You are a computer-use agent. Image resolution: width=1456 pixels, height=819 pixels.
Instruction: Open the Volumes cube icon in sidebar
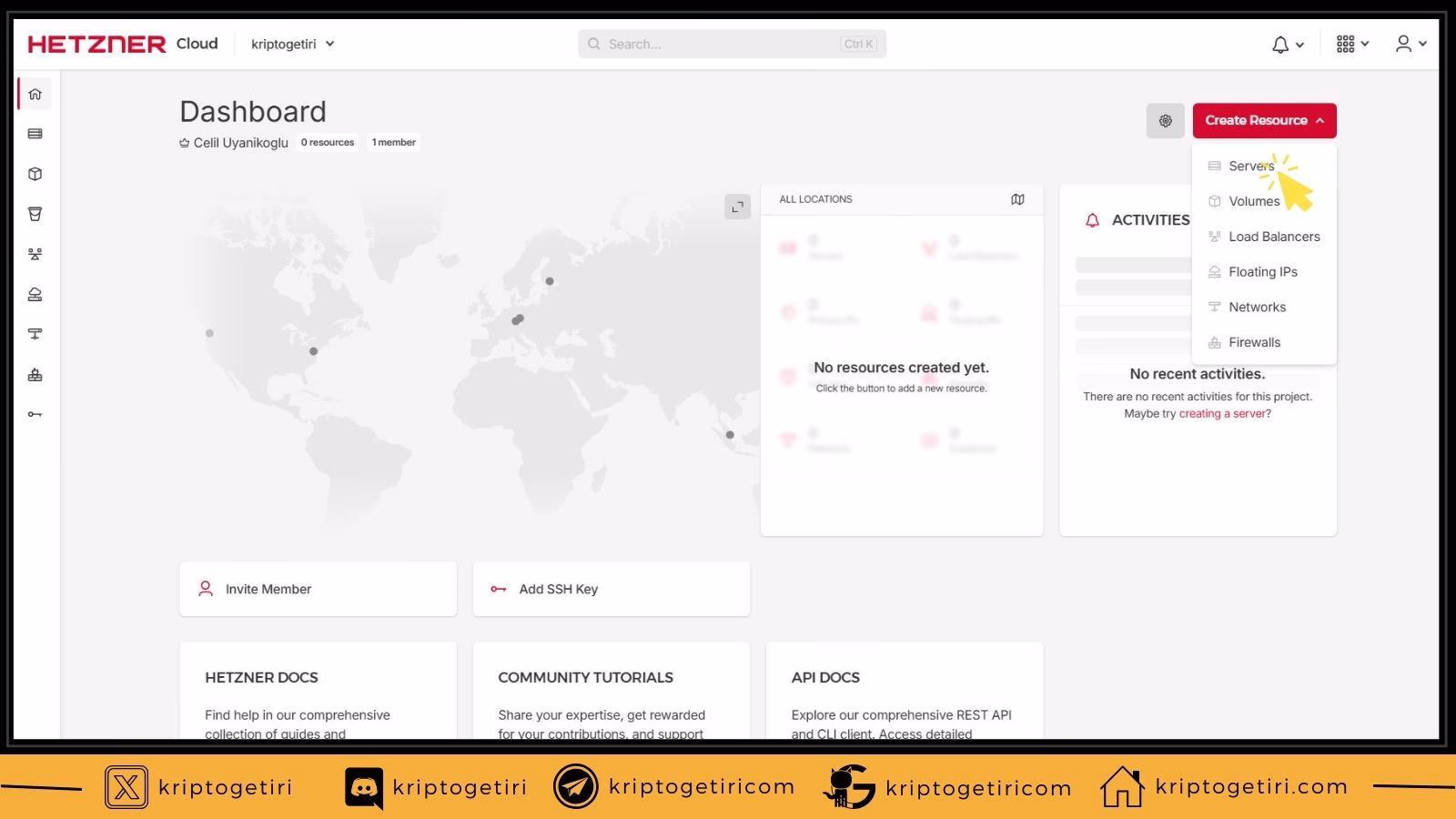pos(35,174)
